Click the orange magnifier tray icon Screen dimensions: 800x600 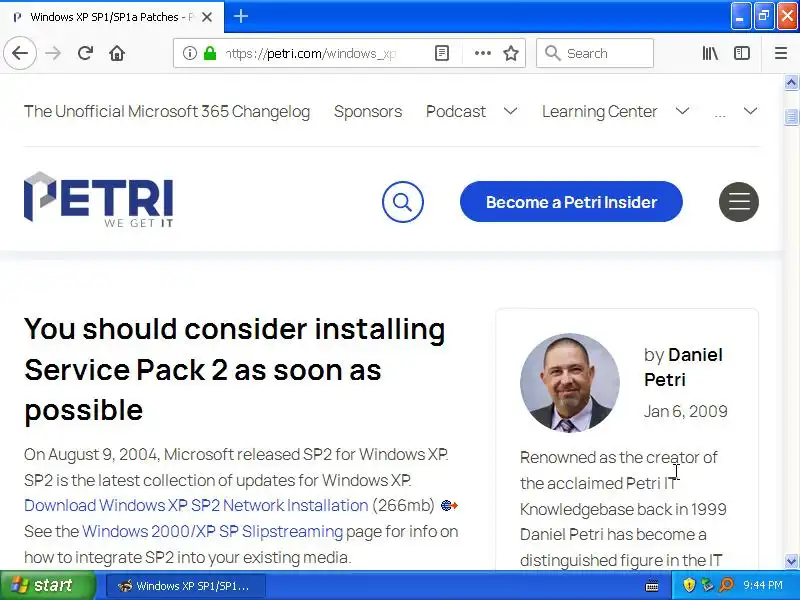[726, 585]
